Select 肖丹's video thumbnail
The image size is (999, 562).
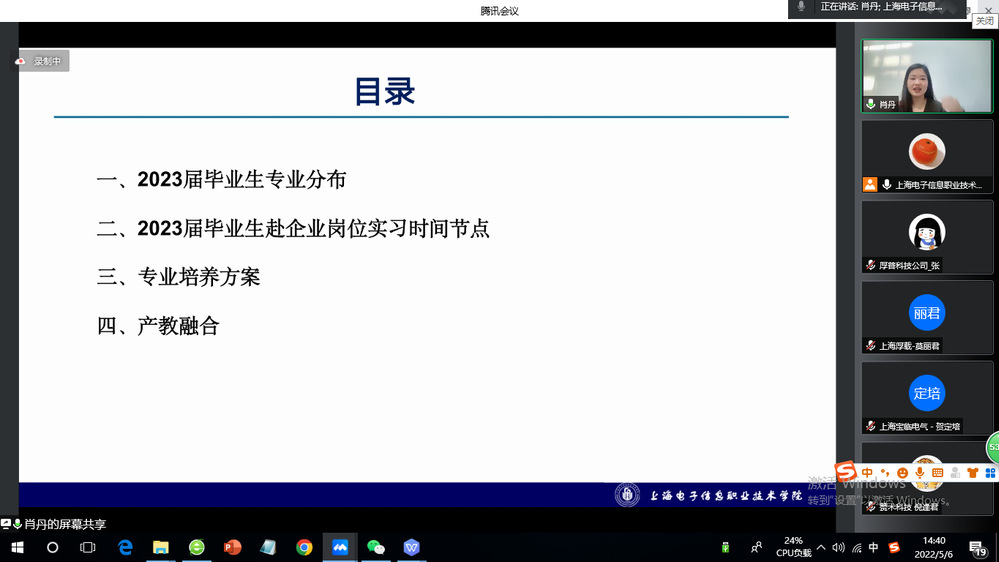tap(927, 75)
